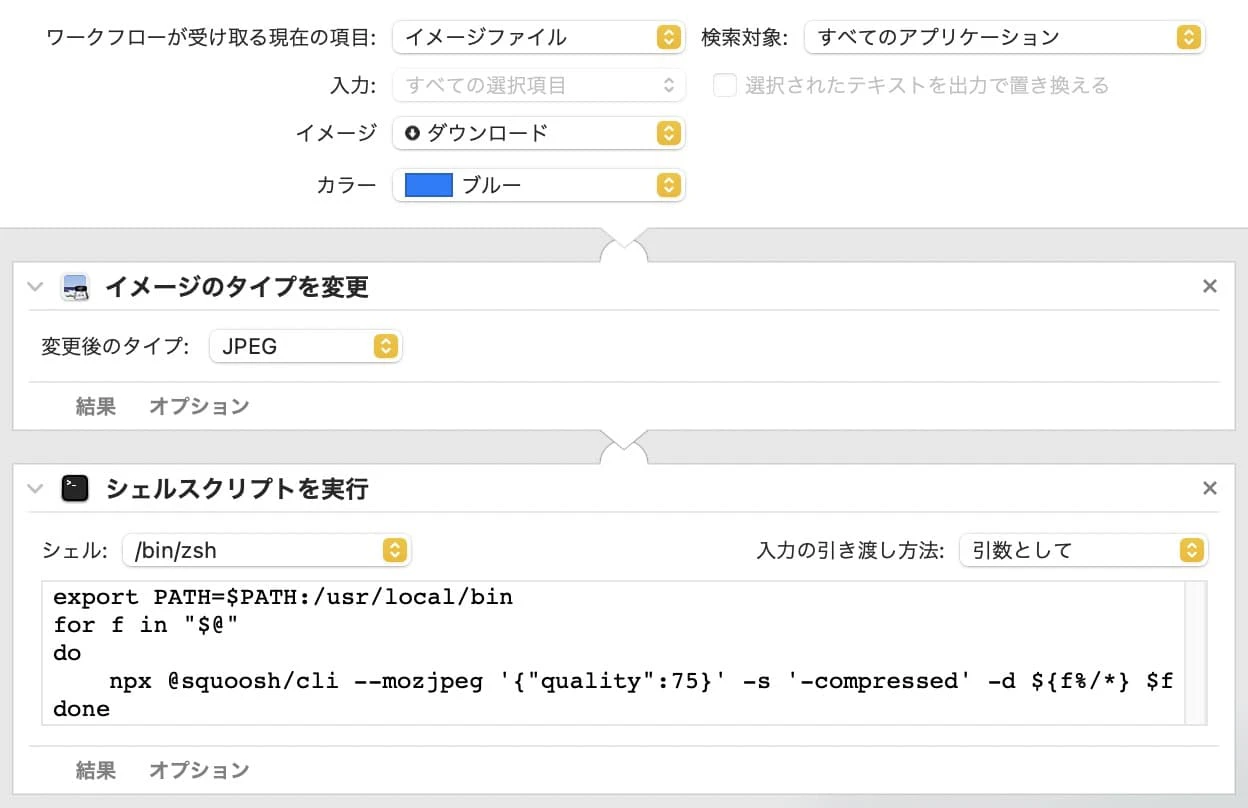Click the 'カラー' label

pyautogui.click(x=346, y=186)
